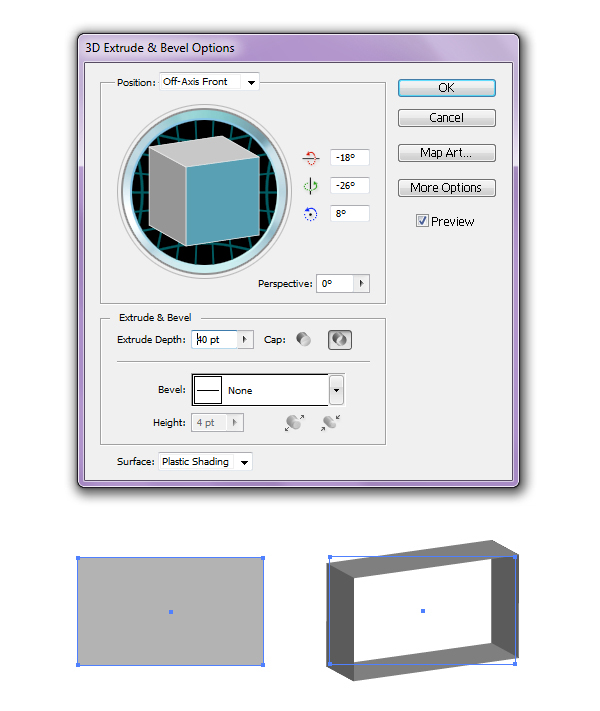
Task: Click the Perspective angle input field
Action: pos(335,283)
